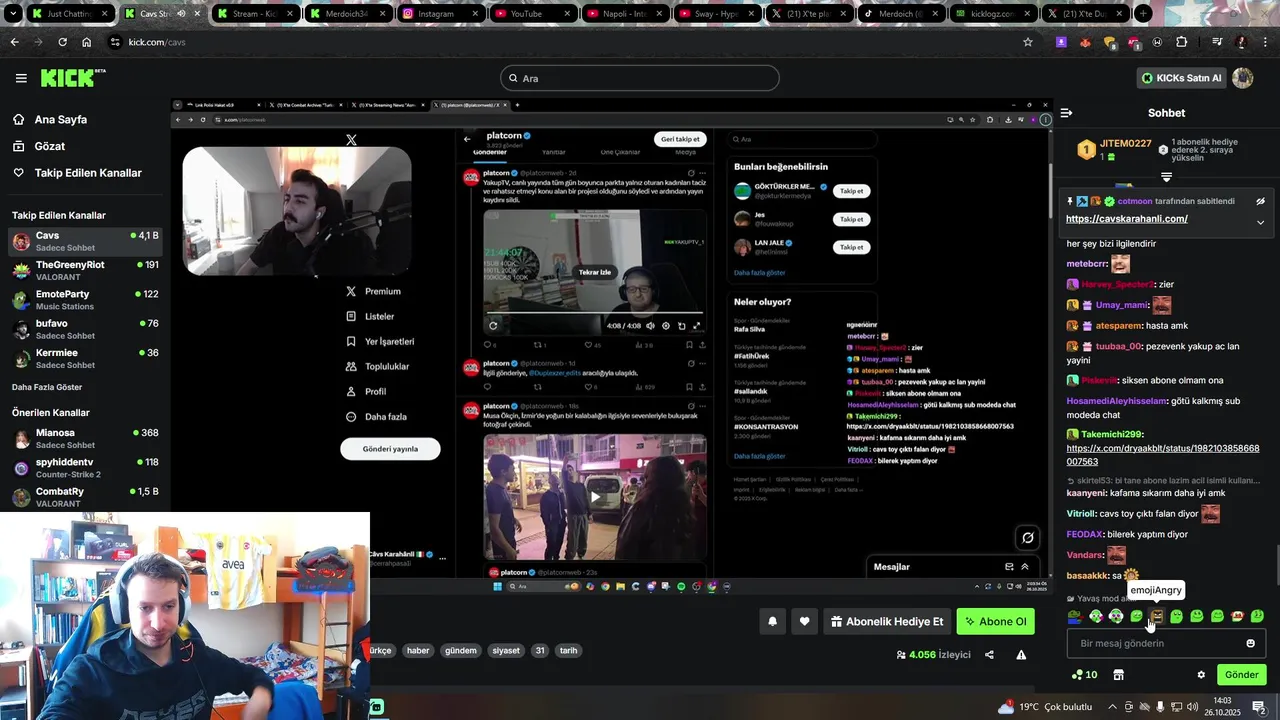
Task: Click KICKs Satın Al button
Action: [x=1182, y=78]
